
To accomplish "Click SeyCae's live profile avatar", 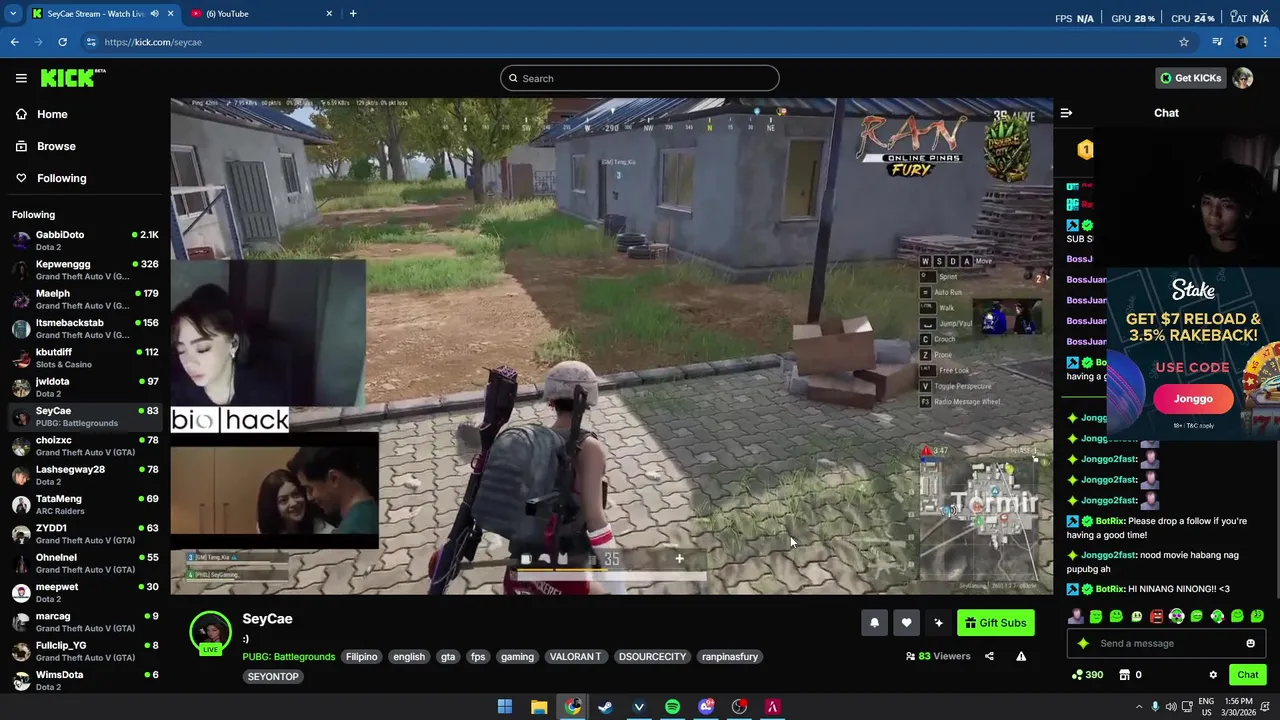I will (210, 632).
